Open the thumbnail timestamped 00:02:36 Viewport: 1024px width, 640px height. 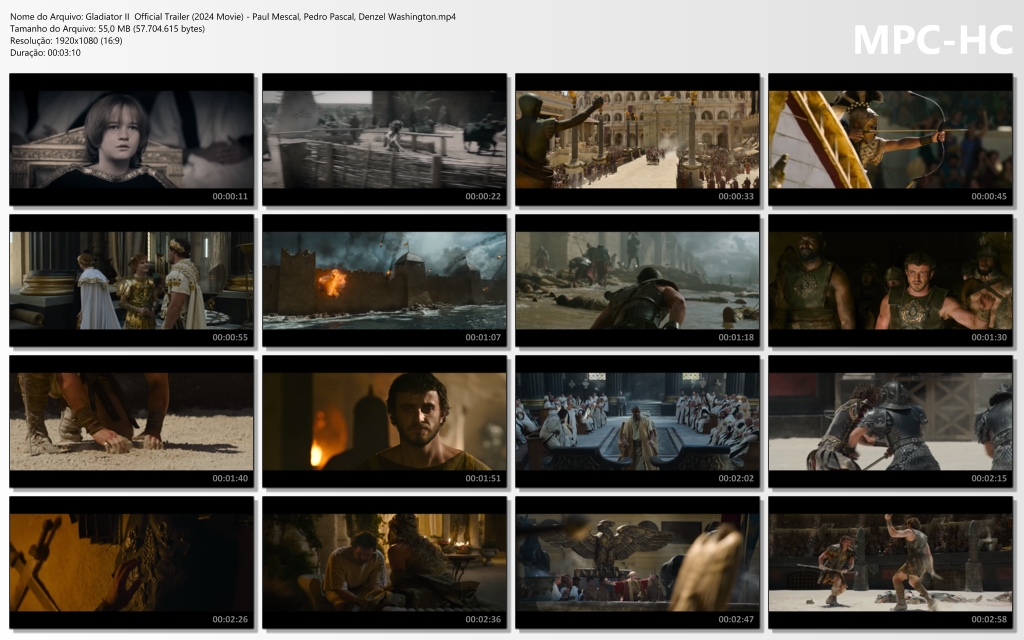click(x=385, y=562)
